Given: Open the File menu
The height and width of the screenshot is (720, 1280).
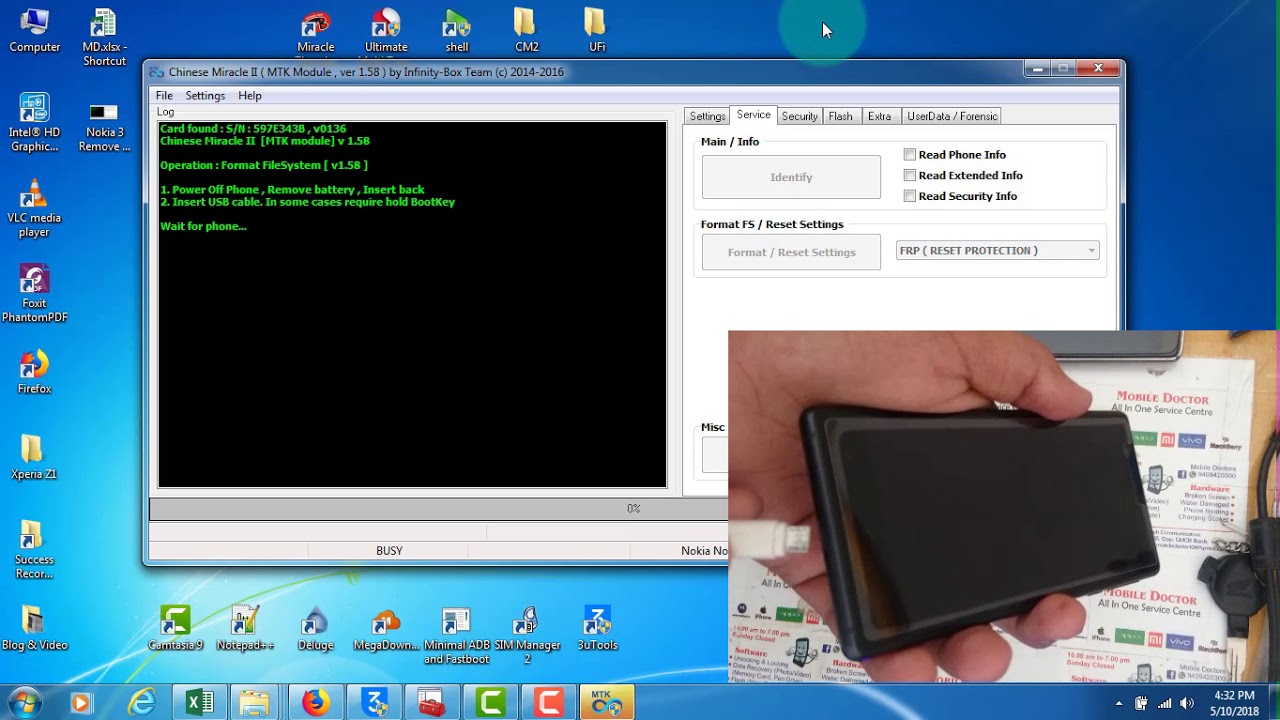Looking at the screenshot, I should [x=164, y=96].
